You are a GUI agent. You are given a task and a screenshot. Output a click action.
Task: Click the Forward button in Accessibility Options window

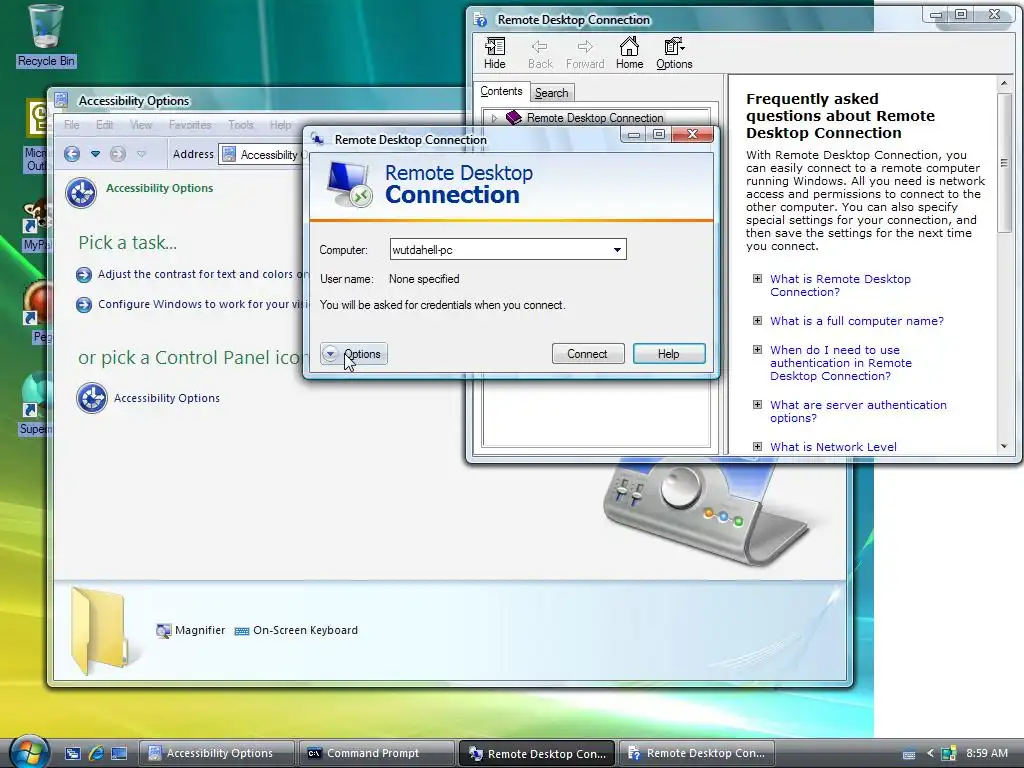tap(118, 154)
